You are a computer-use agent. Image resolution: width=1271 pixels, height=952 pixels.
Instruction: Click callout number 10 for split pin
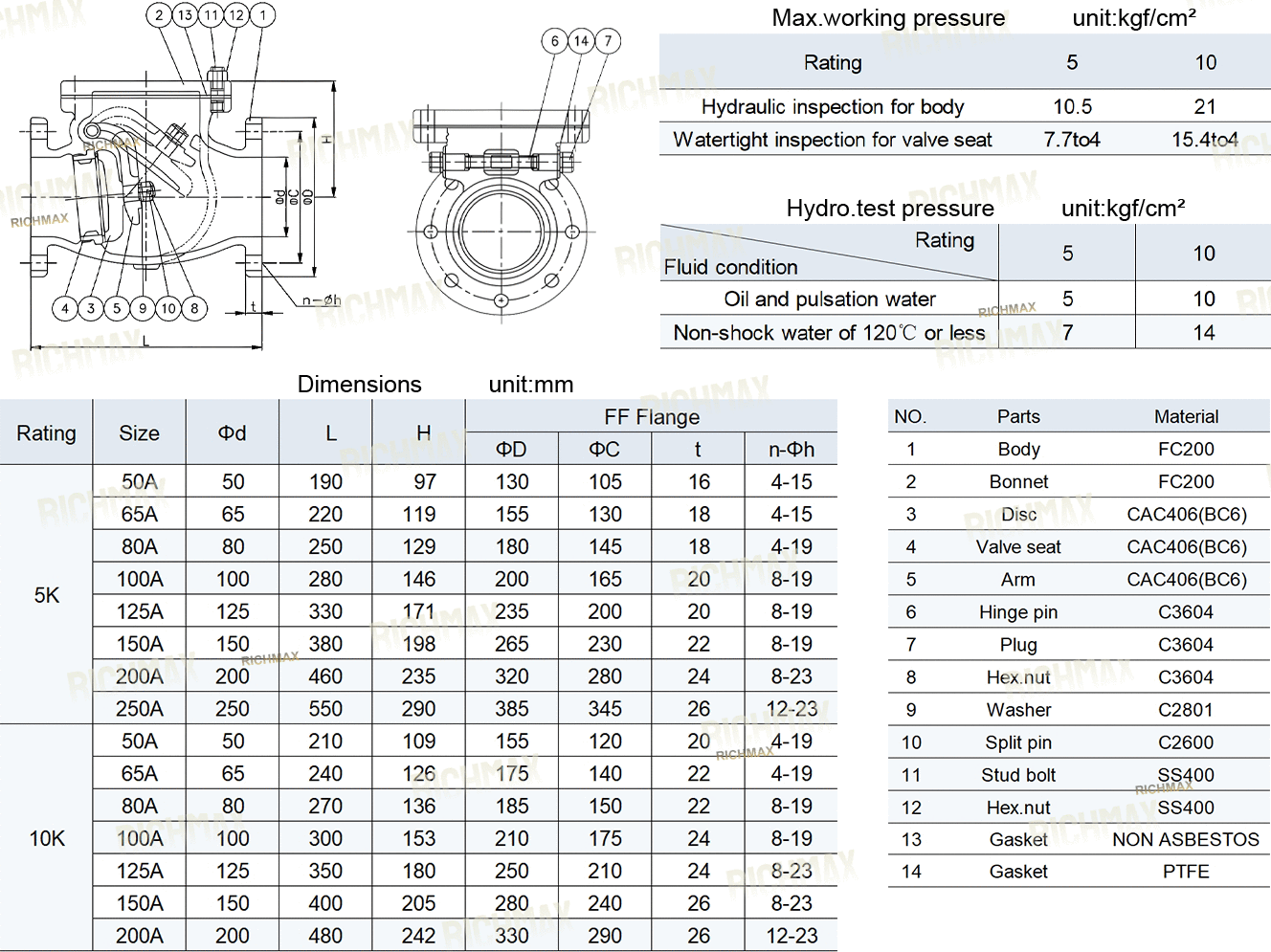[x=168, y=308]
